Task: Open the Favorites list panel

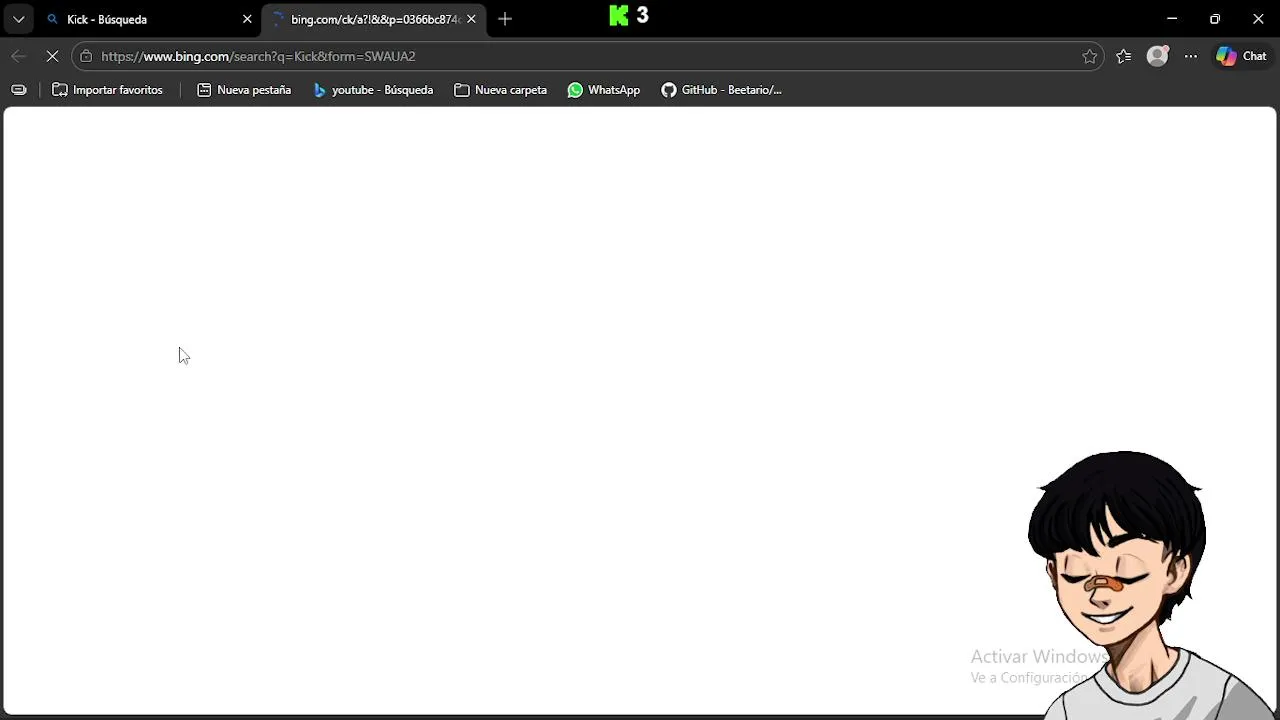Action: point(1124,56)
